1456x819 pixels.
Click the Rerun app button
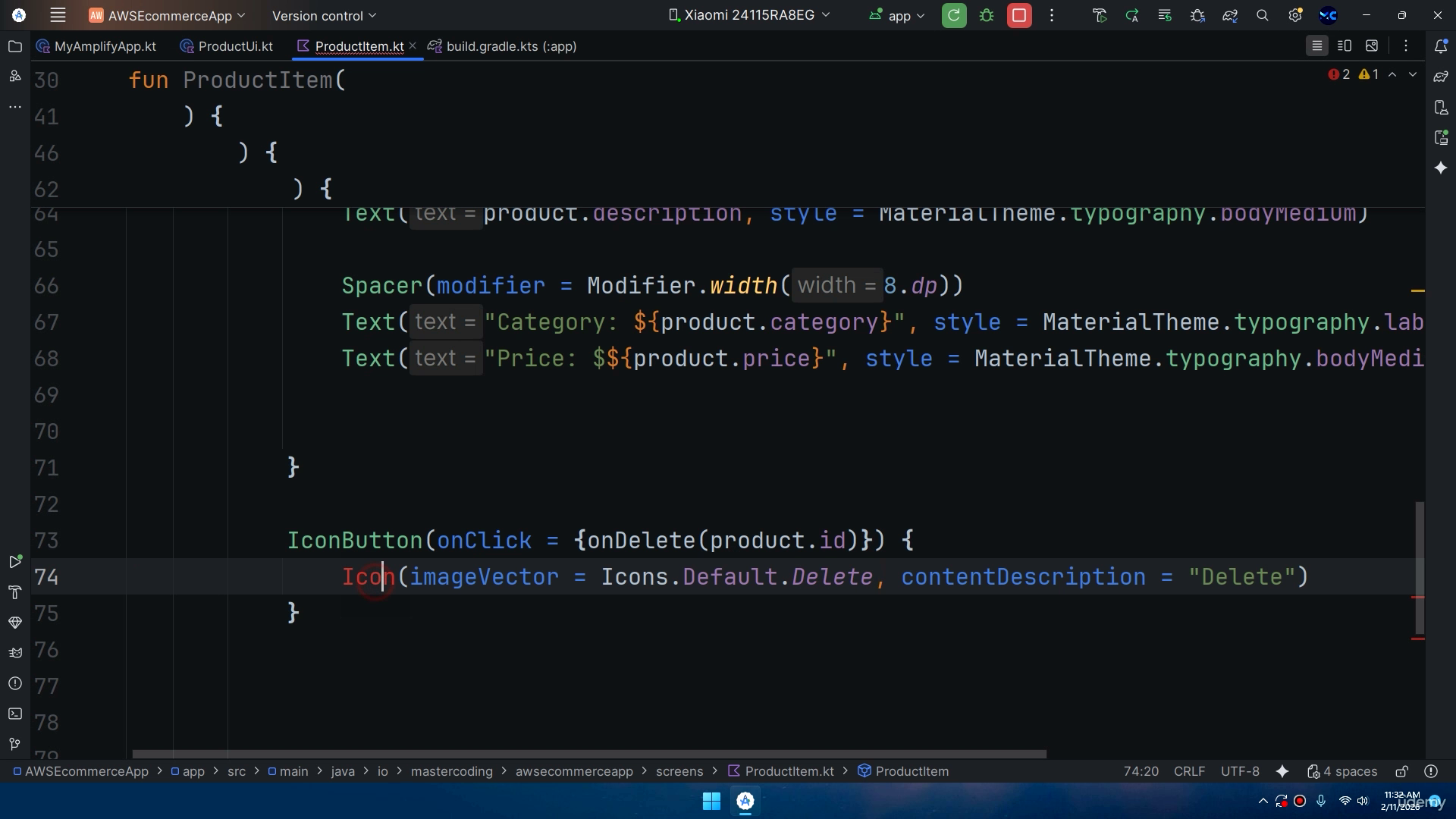click(x=954, y=15)
